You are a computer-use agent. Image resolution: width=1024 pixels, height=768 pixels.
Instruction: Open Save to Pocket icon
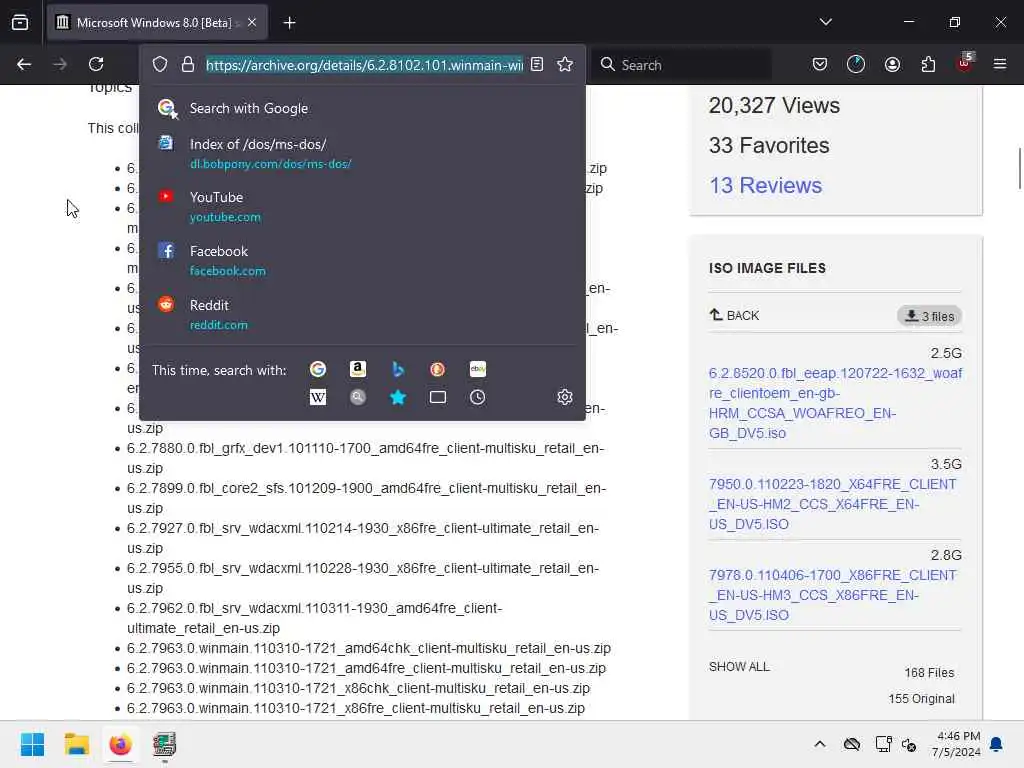[820, 64]
